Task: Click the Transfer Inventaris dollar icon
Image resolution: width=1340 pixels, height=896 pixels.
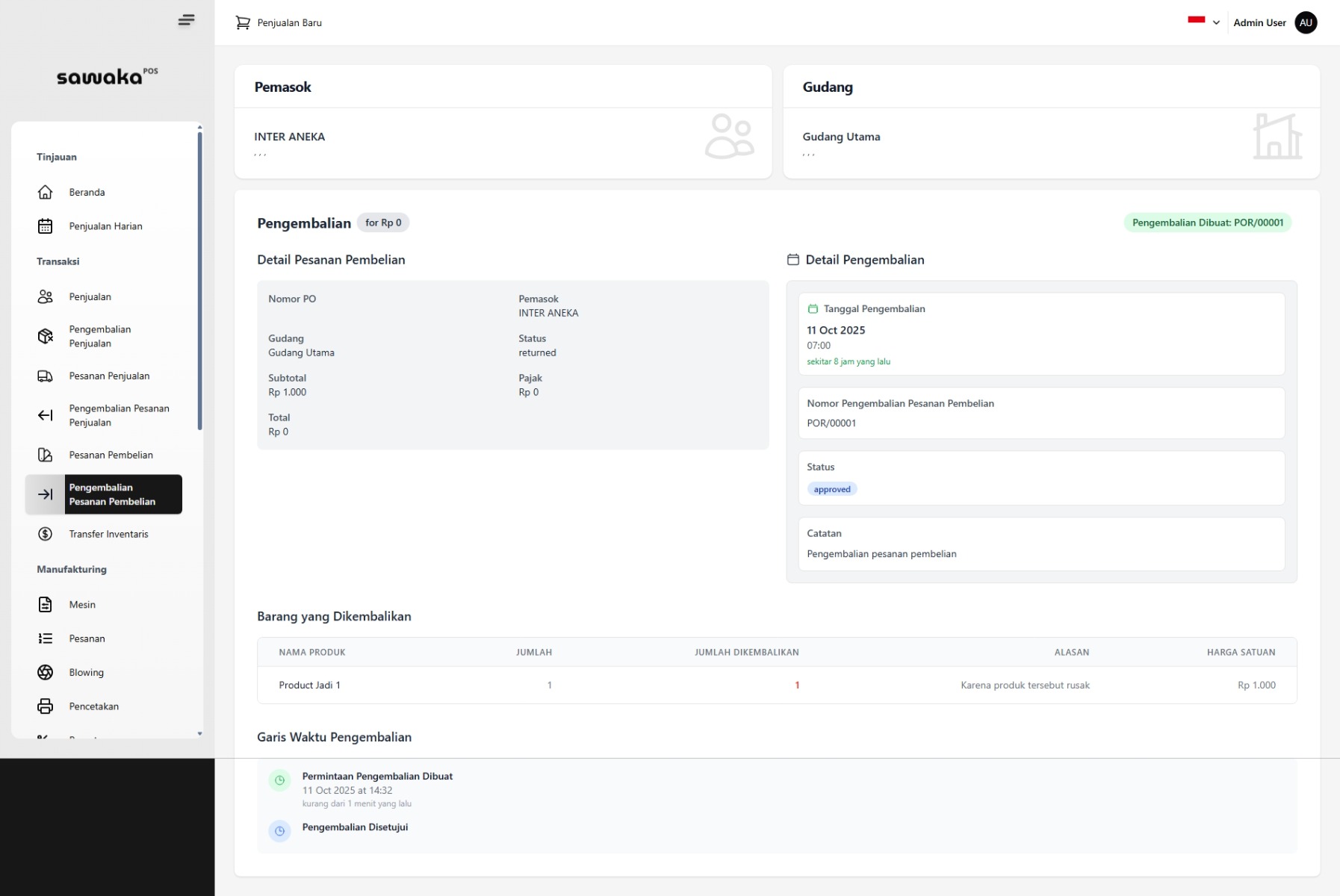Action: tap(46, 535)
